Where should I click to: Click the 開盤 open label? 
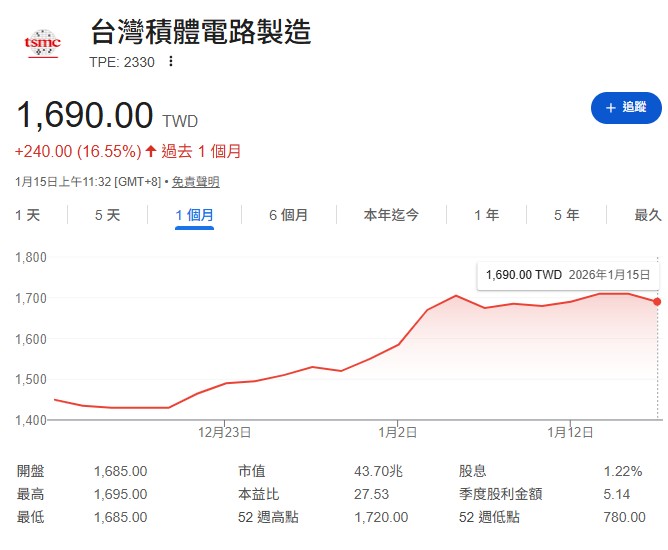[x=30, y=471]
